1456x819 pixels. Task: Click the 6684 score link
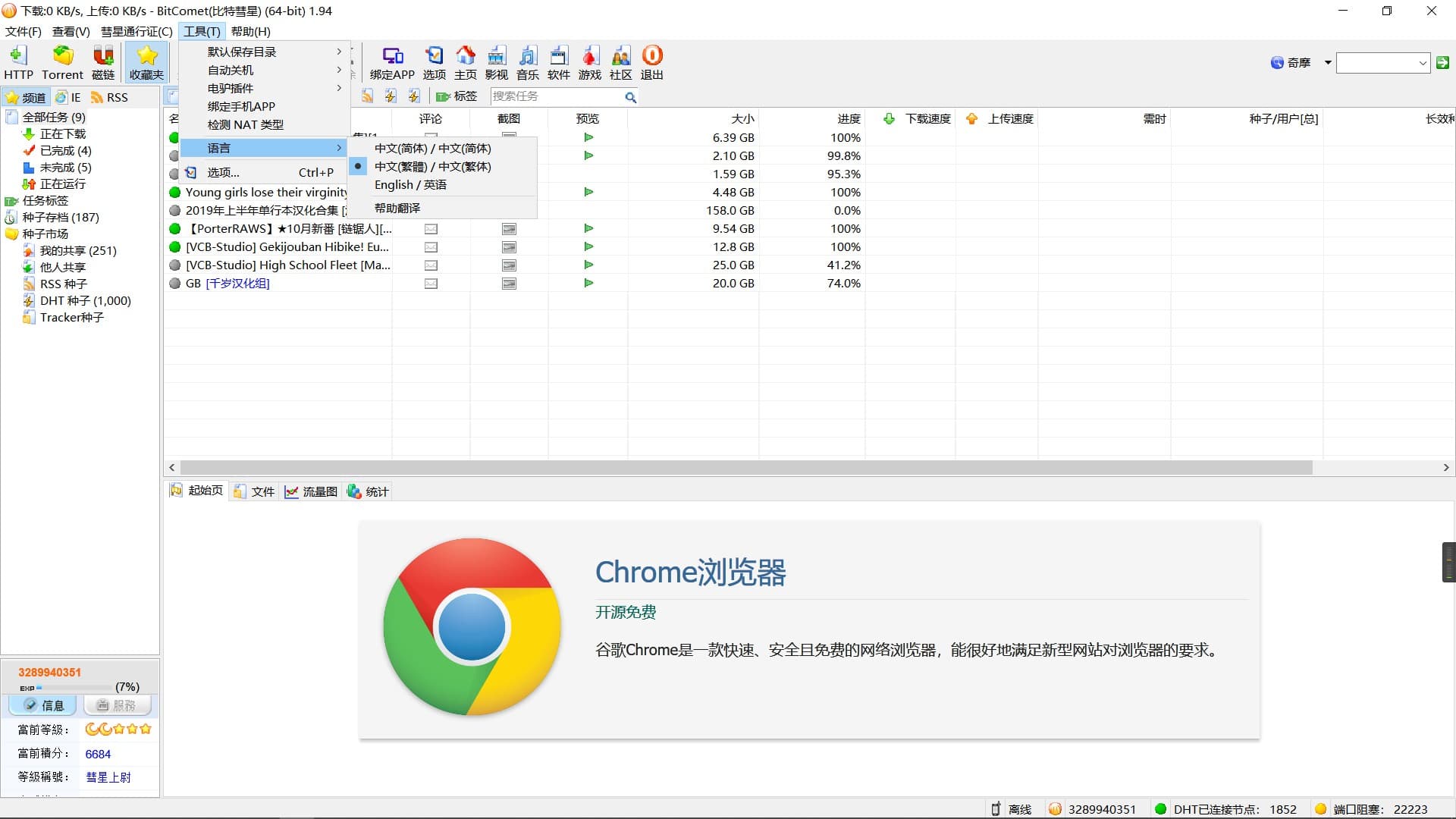[x=98, y=754]
